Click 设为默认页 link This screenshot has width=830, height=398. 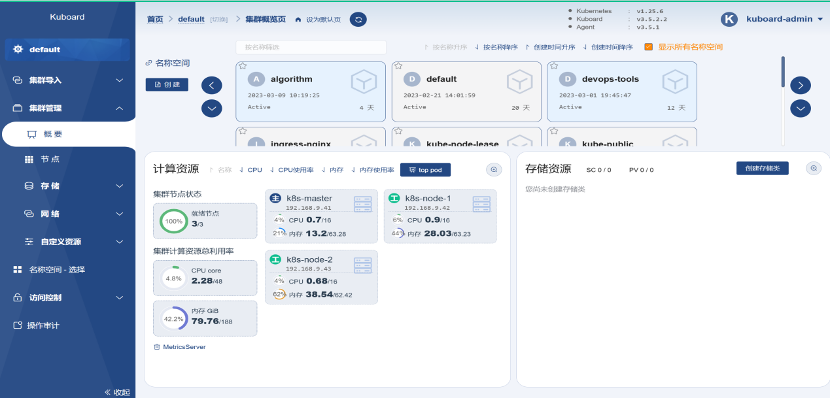(x=323, y=20)
